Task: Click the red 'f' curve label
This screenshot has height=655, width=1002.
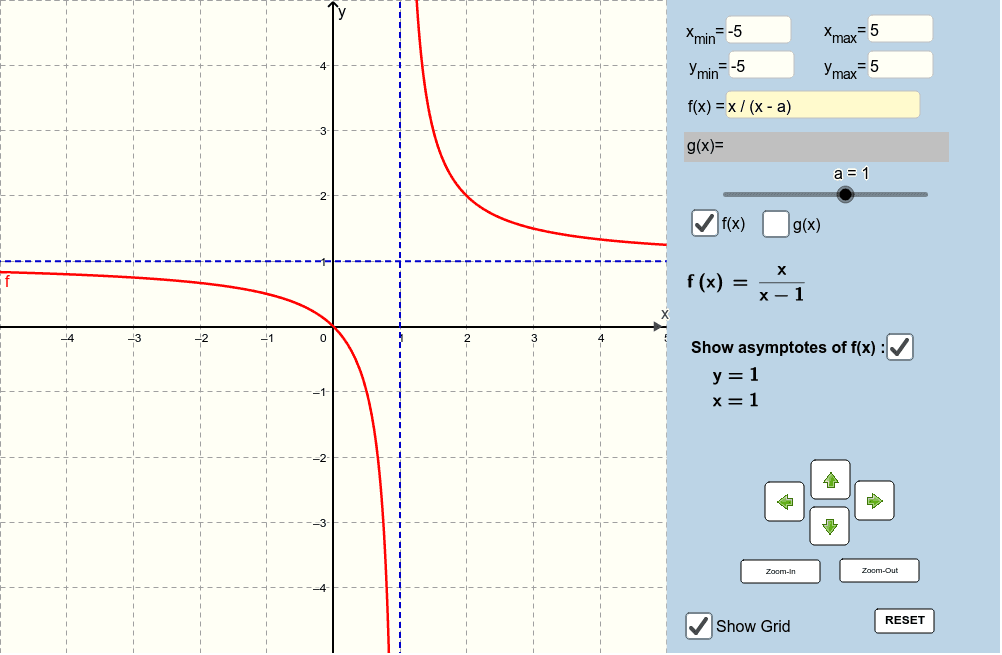Action: [7, 281]
